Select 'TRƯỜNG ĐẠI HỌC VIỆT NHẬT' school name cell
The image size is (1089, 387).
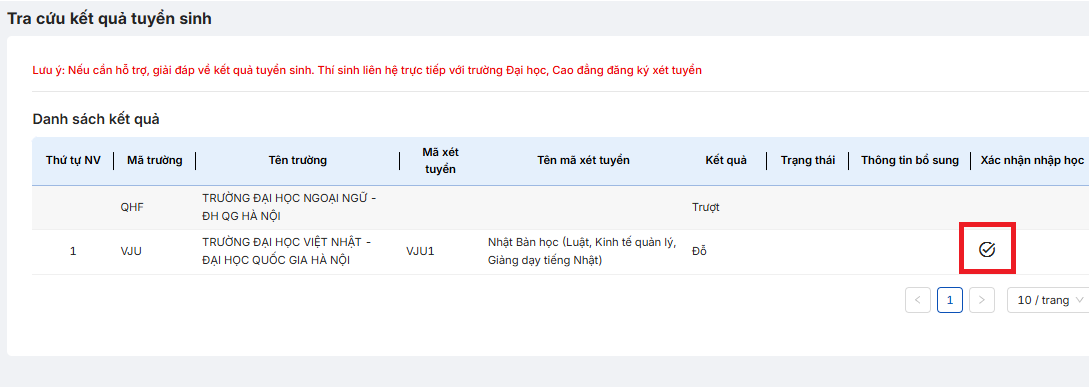(x=287, y=252)
